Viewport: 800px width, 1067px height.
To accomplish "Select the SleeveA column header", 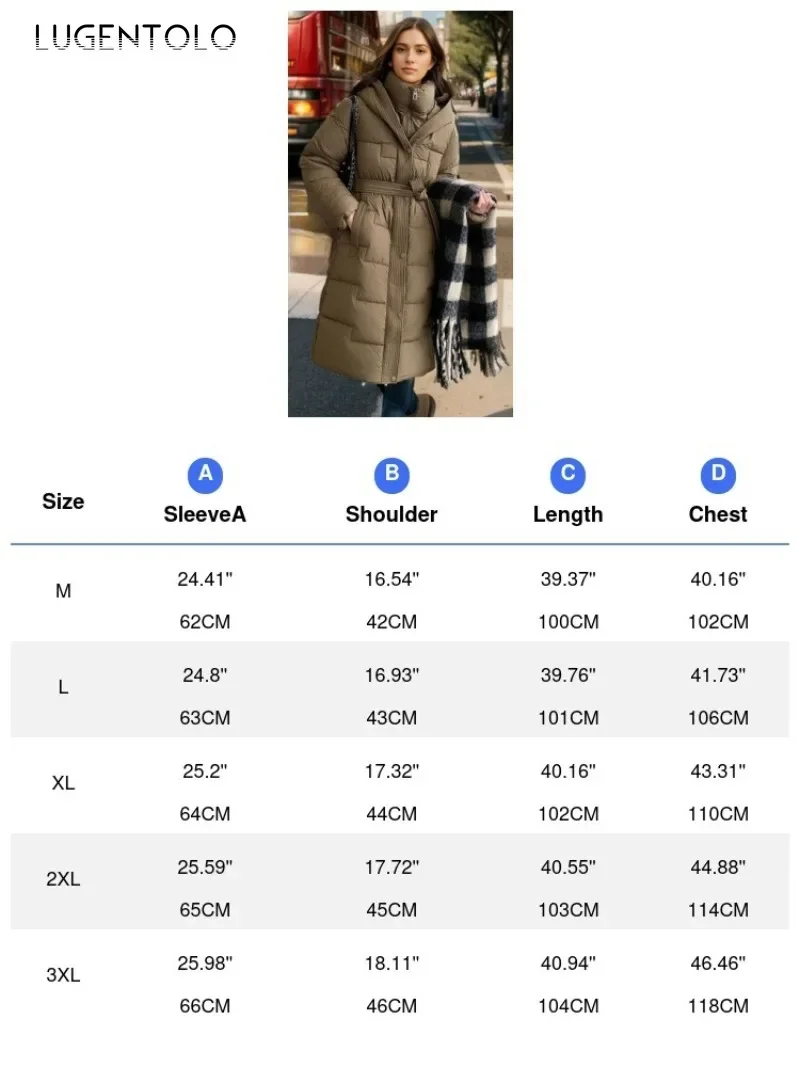I will click(x=205, y=514).
